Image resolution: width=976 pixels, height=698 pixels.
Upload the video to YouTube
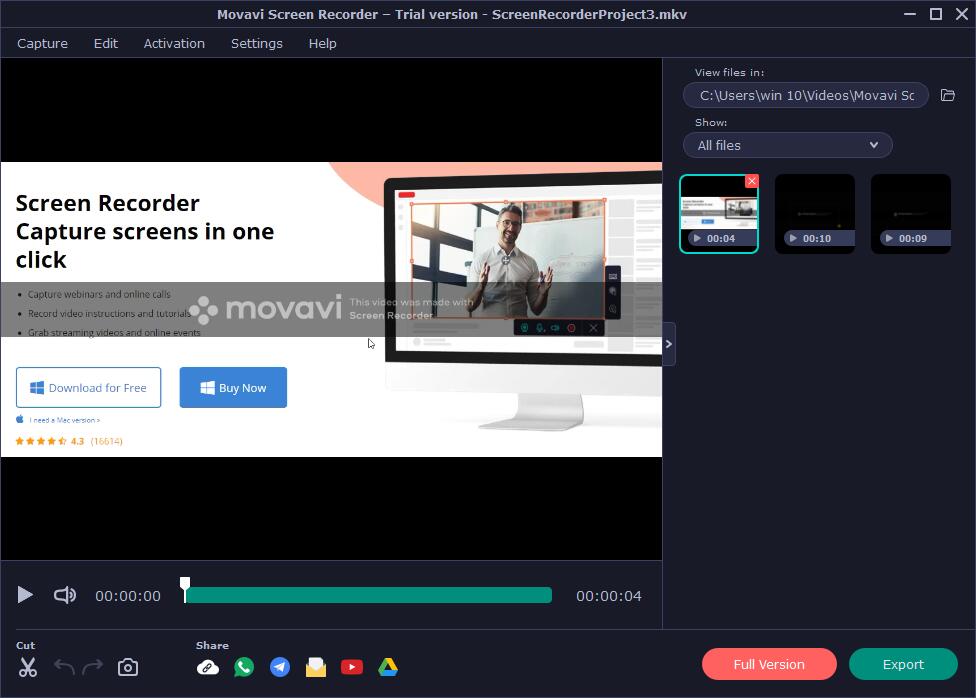coord(352,667)
